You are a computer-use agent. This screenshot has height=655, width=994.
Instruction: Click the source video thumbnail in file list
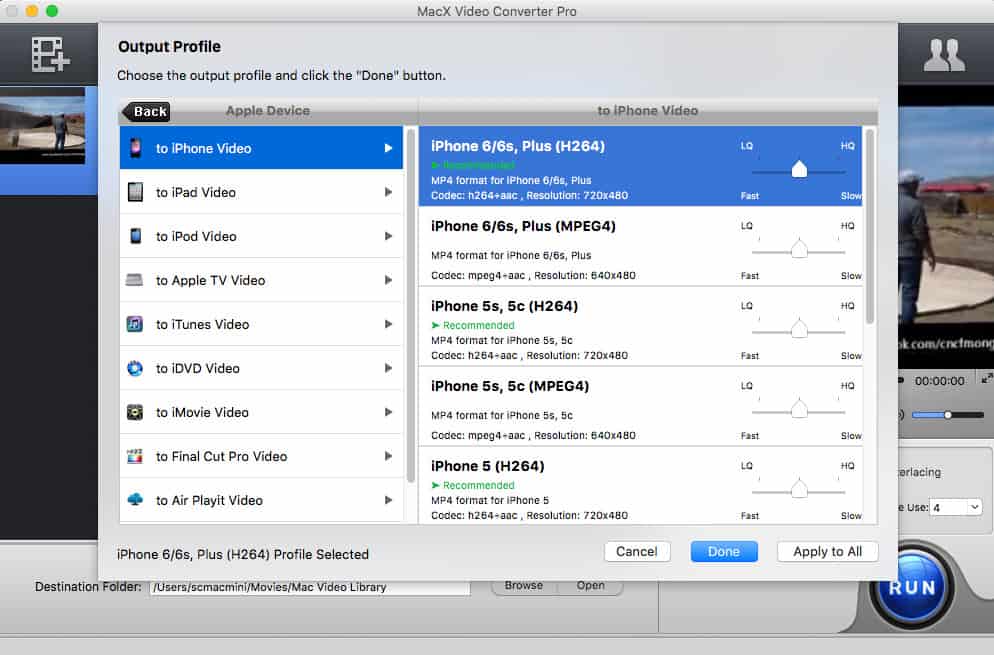point(42,126)
